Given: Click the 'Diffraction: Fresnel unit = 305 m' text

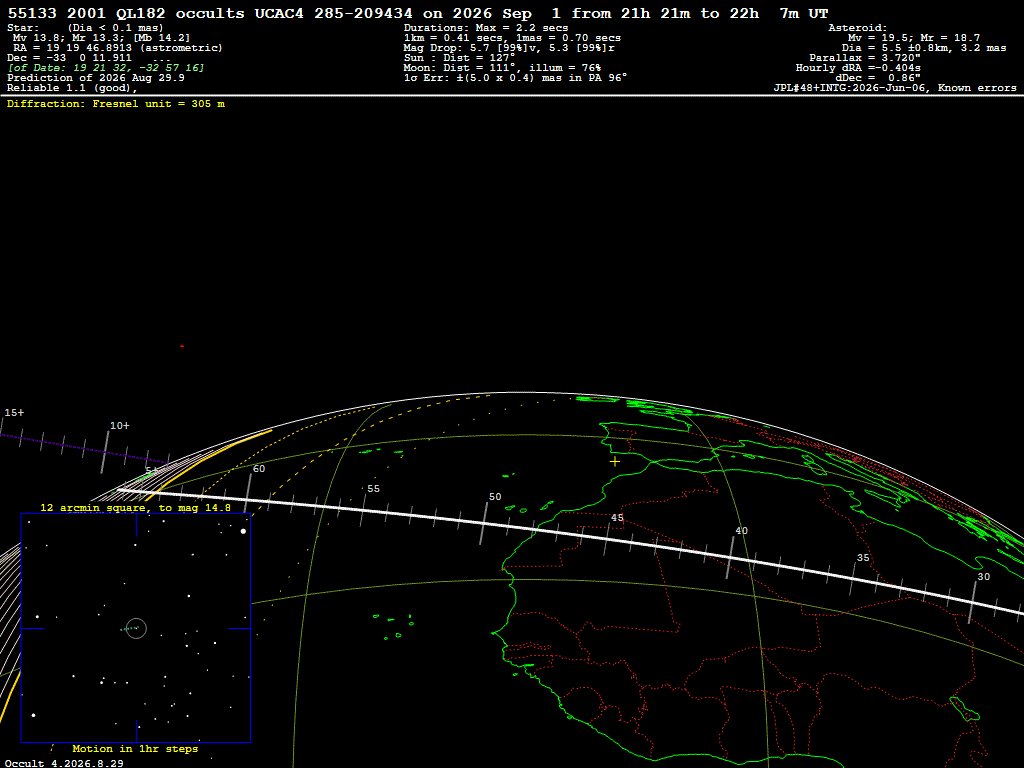Looking at the screenshot, I should (116, 104).
